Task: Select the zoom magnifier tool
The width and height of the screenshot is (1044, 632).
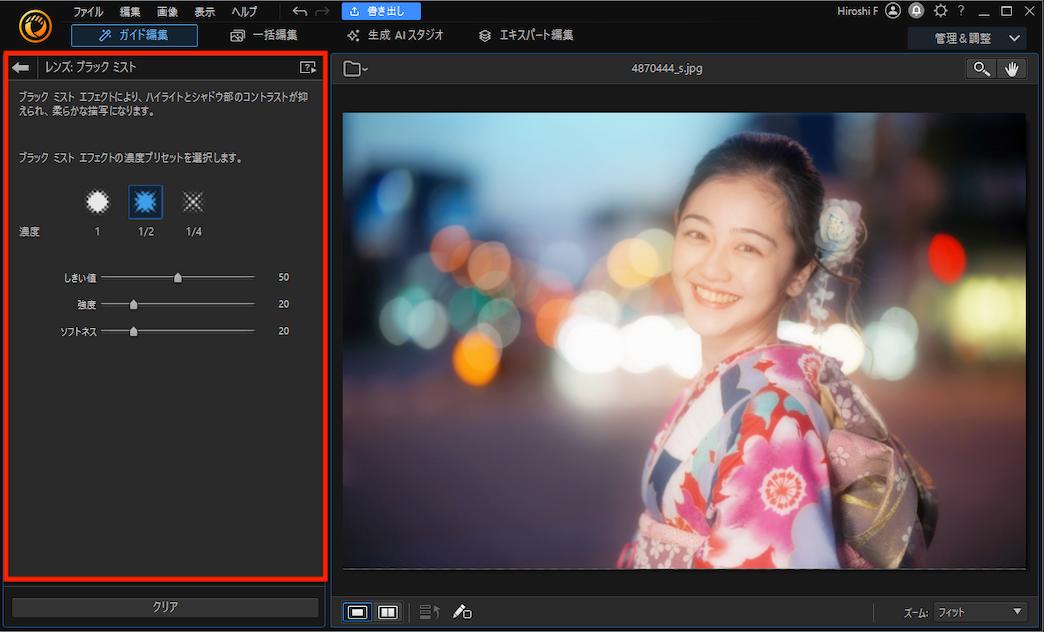Action: [981, 69]
